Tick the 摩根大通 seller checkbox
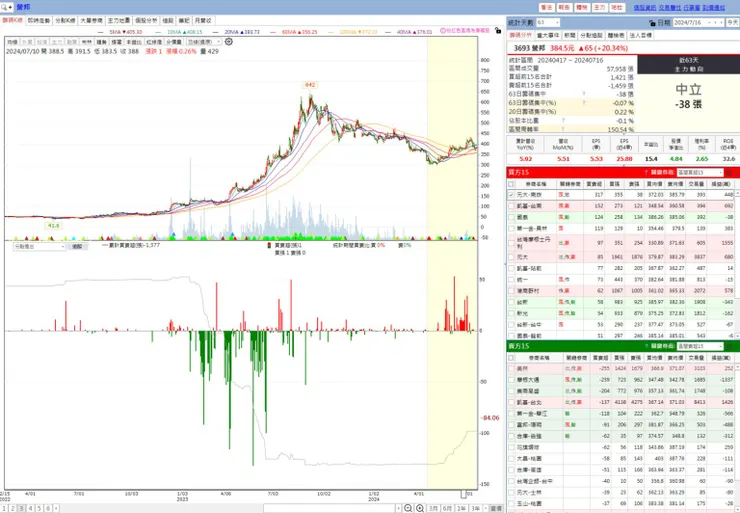 (x=511, y=380)
